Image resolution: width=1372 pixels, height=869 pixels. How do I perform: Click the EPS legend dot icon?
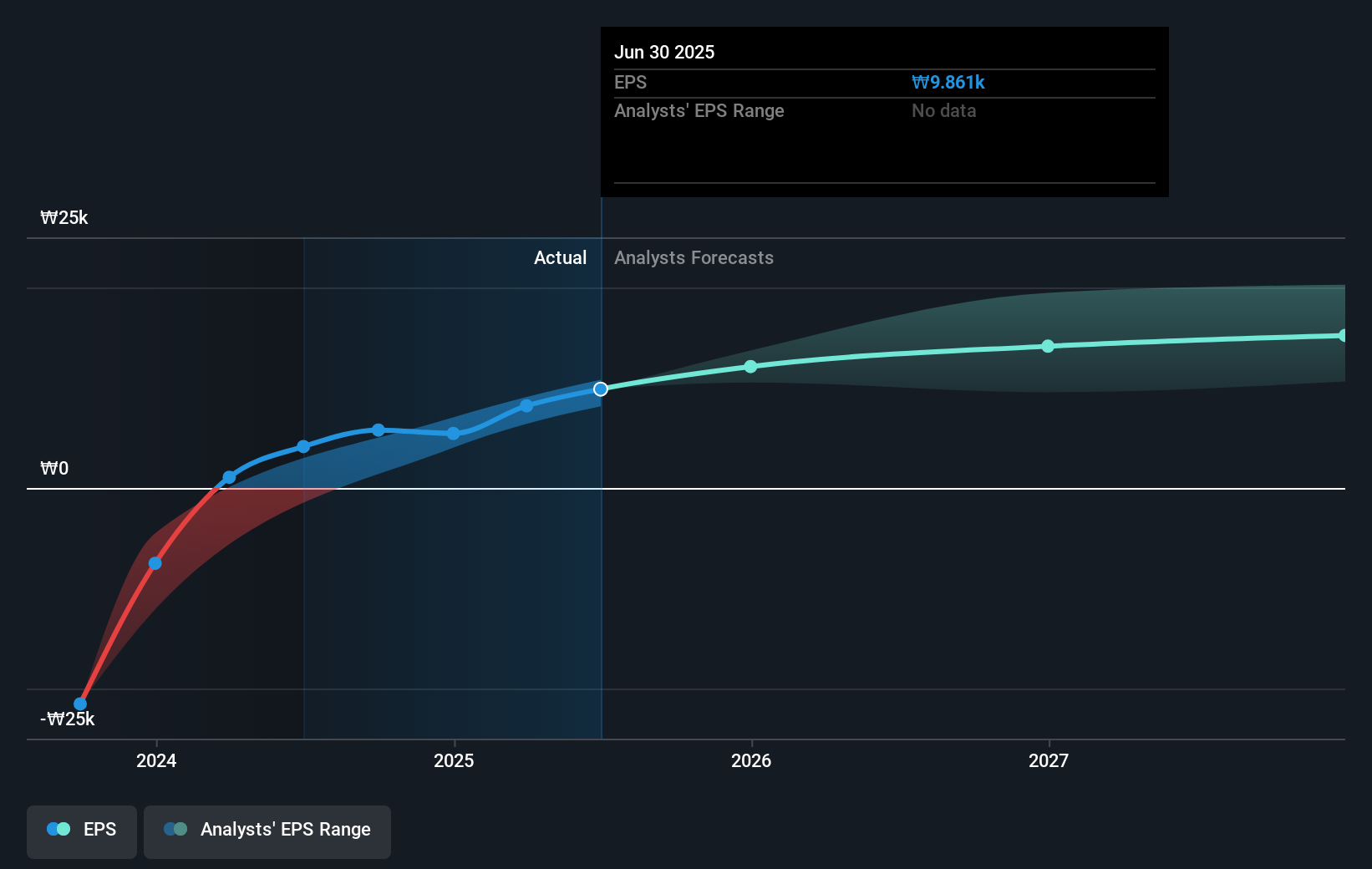pos(58,829)
